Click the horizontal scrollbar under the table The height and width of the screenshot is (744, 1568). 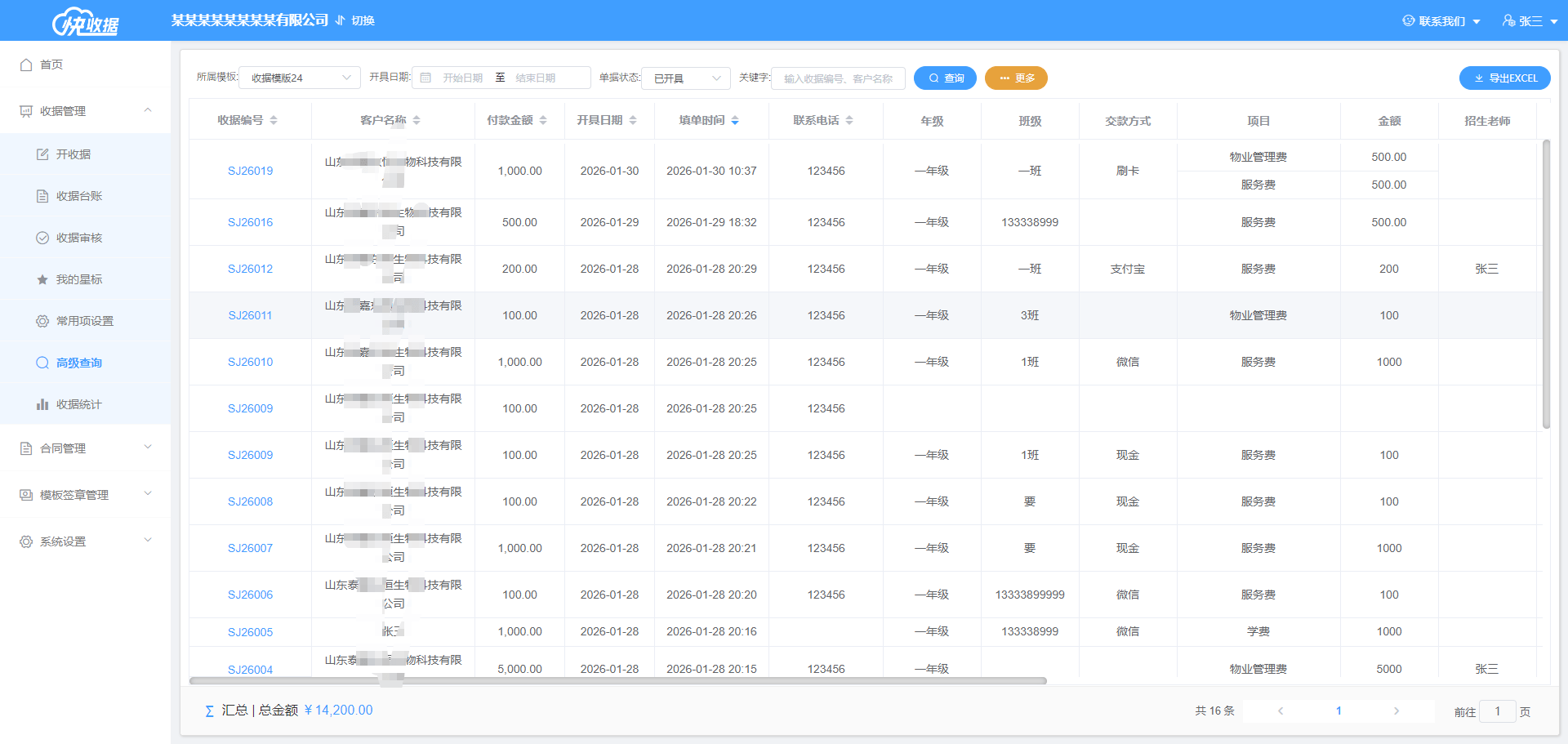617,680
